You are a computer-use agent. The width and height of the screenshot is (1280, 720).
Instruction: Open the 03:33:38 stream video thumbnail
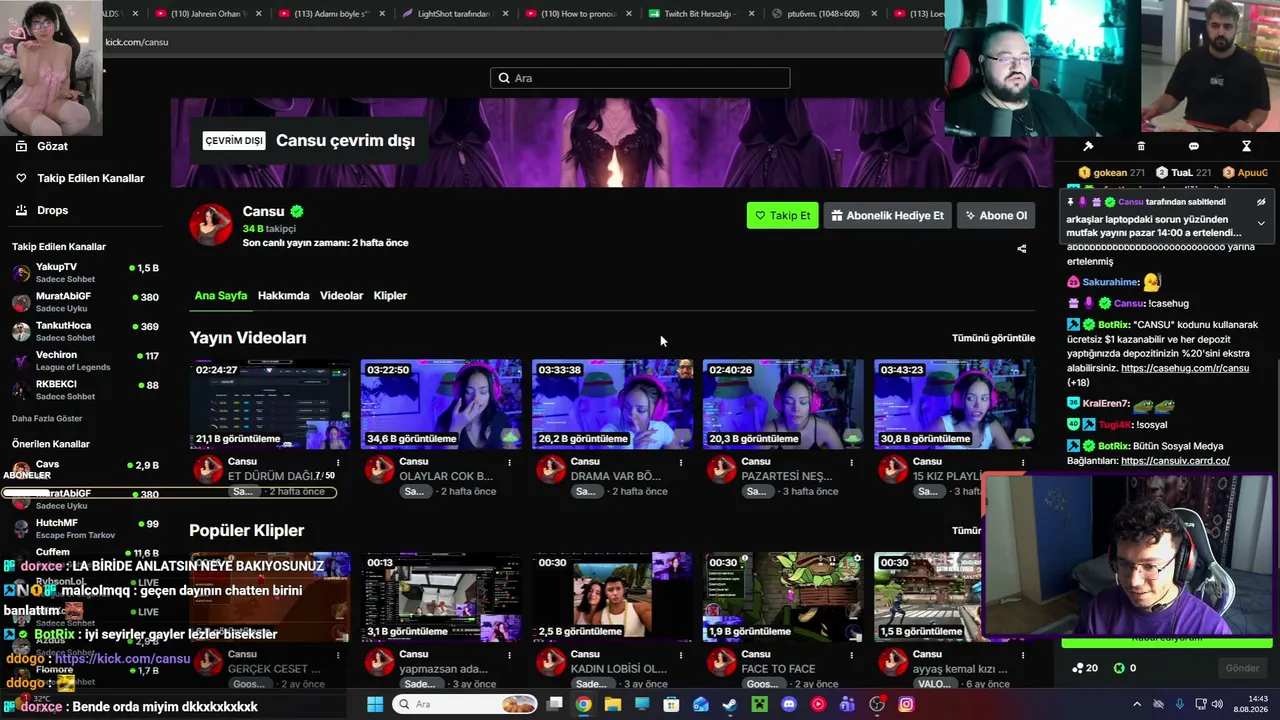[612, 405]
